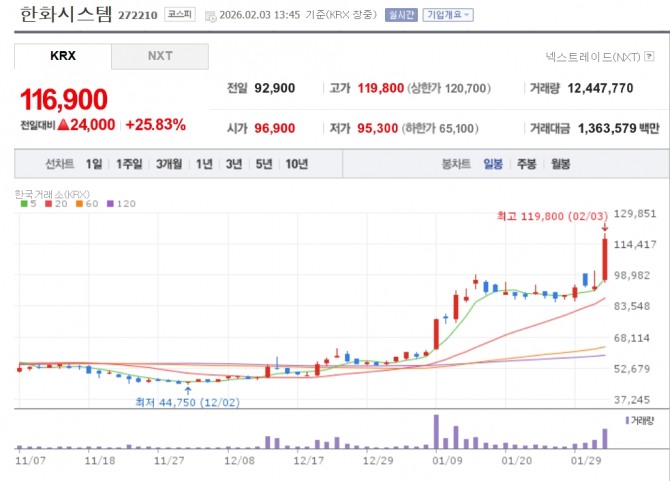
Task: Click the 12/17 date axis label
Action: pos(309,461)
